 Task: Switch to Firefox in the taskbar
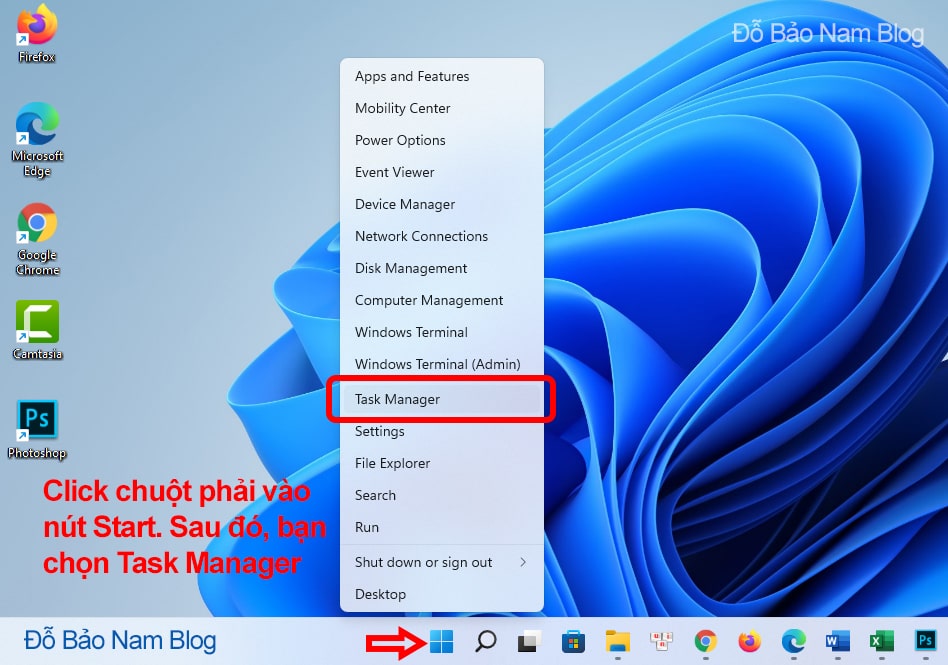(750, 641)
